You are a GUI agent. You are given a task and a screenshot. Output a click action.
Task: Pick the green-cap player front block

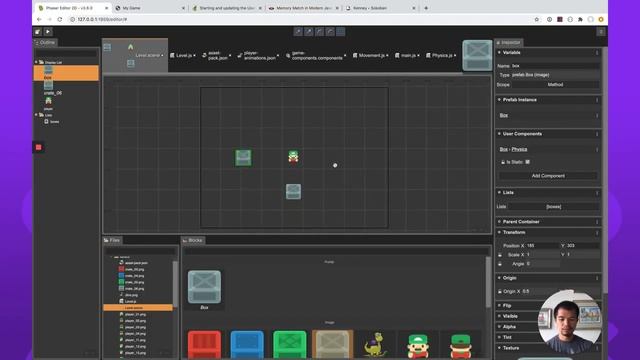click(418, 346)
